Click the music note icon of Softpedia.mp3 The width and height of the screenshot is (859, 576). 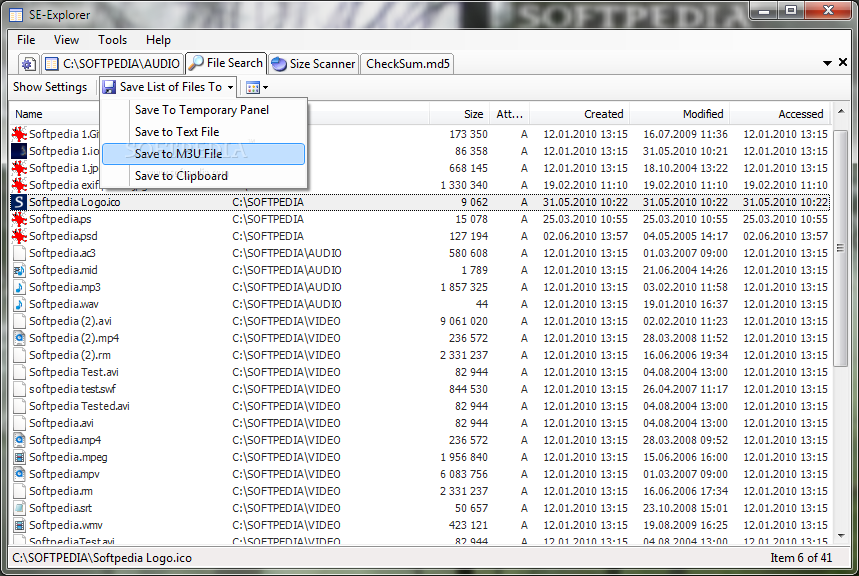(19, 287)
